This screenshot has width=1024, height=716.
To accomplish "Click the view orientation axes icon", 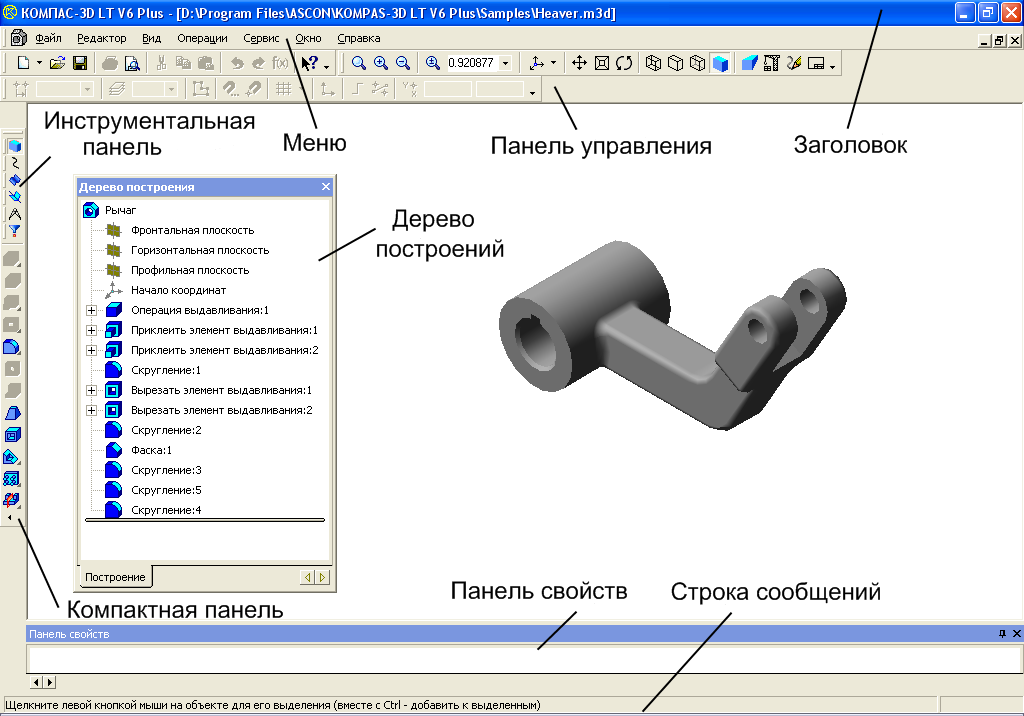I will (536, 63).
